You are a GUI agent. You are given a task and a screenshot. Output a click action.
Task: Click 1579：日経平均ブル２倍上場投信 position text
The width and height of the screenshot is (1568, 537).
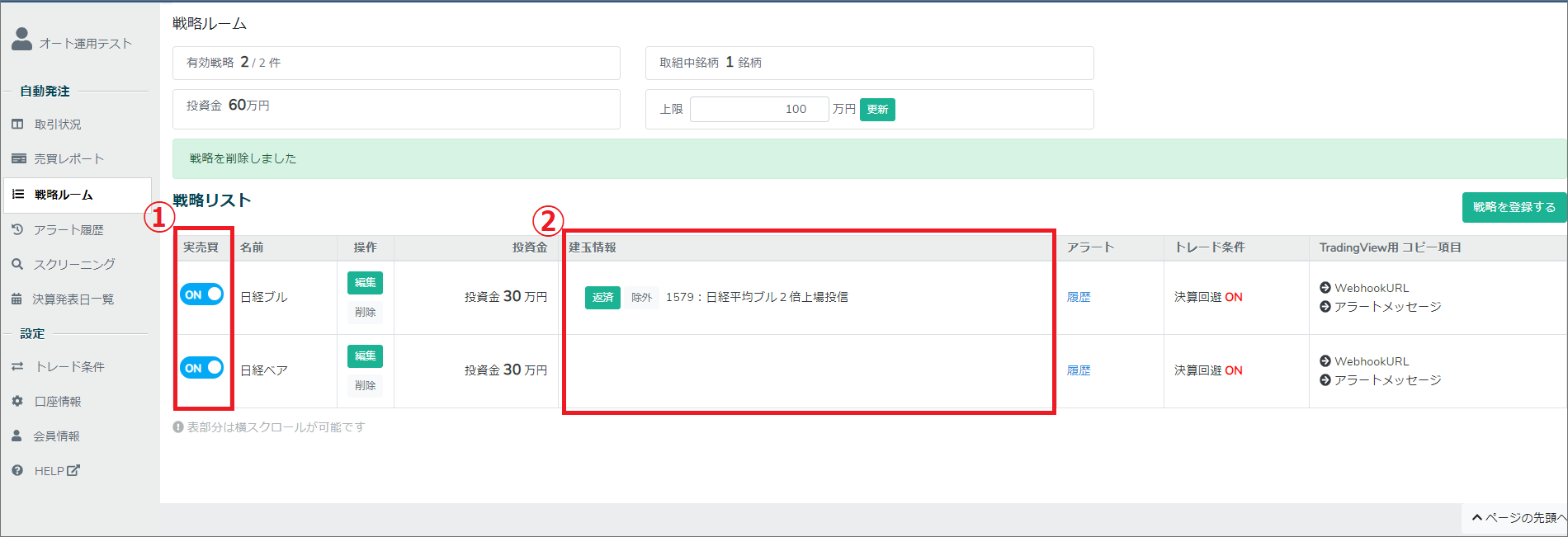[x=757, y=297]
